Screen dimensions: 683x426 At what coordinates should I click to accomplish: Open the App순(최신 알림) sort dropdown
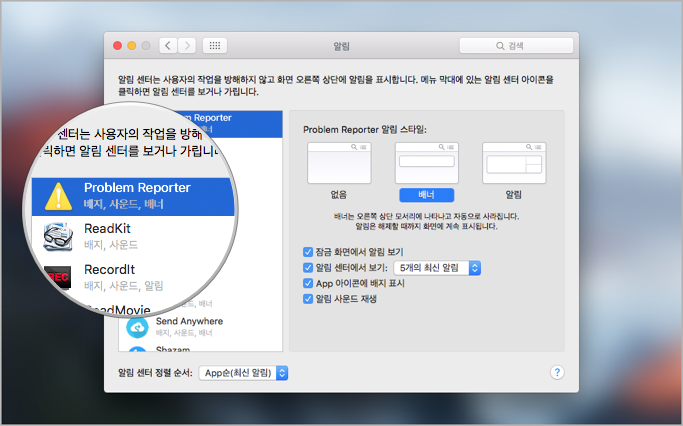coord(243,373)
